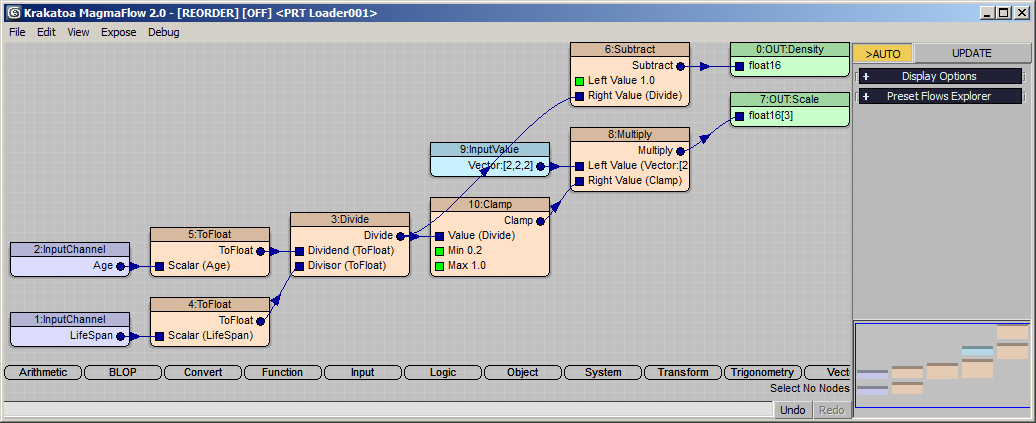Click the Right Value (Clamp) input socket
Screen dimensions: 1036x423
(579, 181)
